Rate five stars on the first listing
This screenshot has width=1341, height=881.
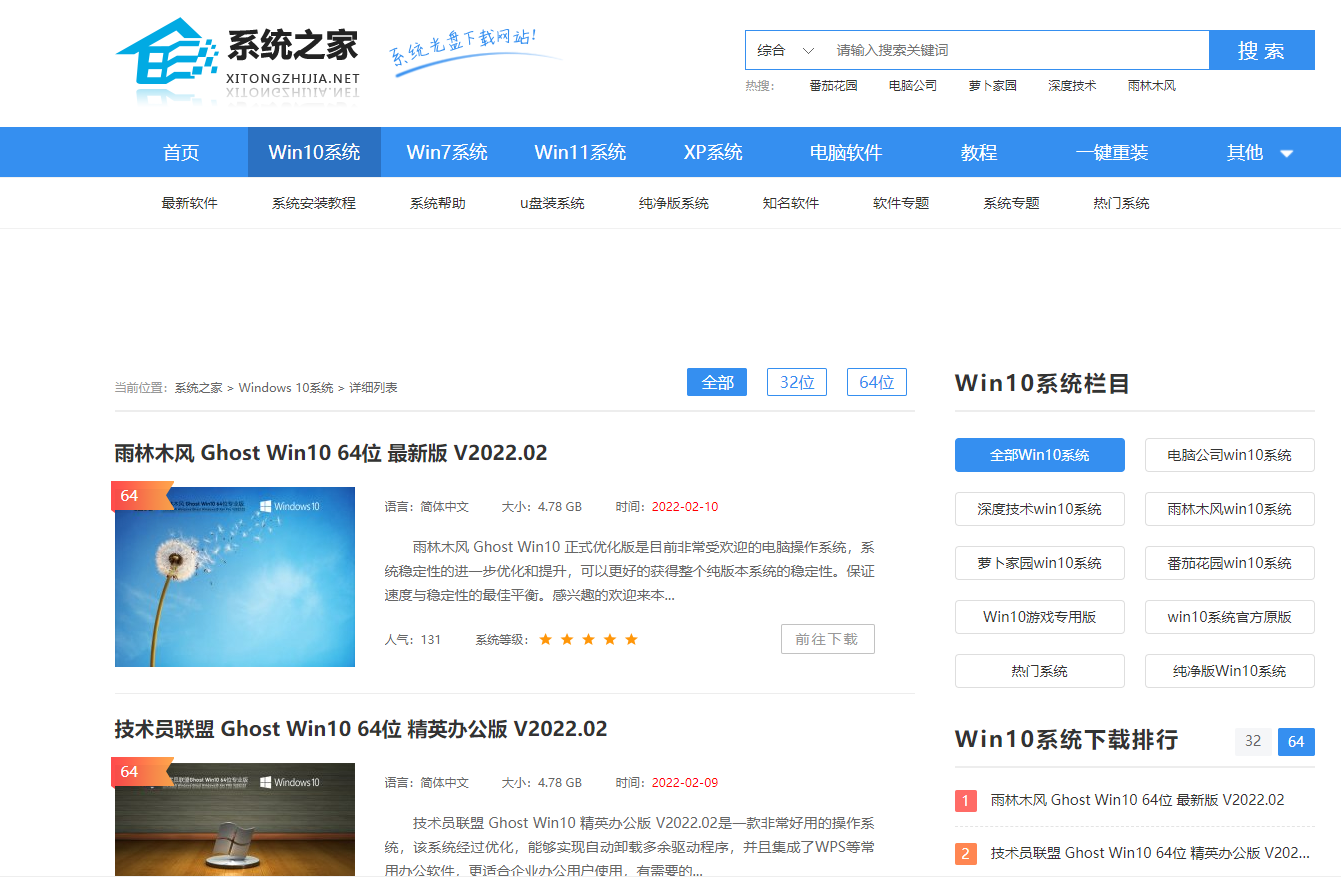[x=632, y=639]
